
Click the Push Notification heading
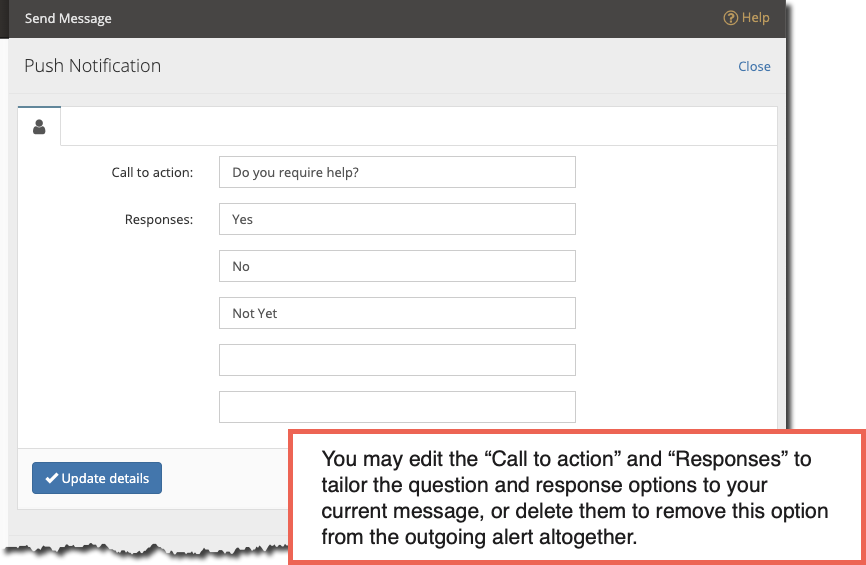[93, 66]
